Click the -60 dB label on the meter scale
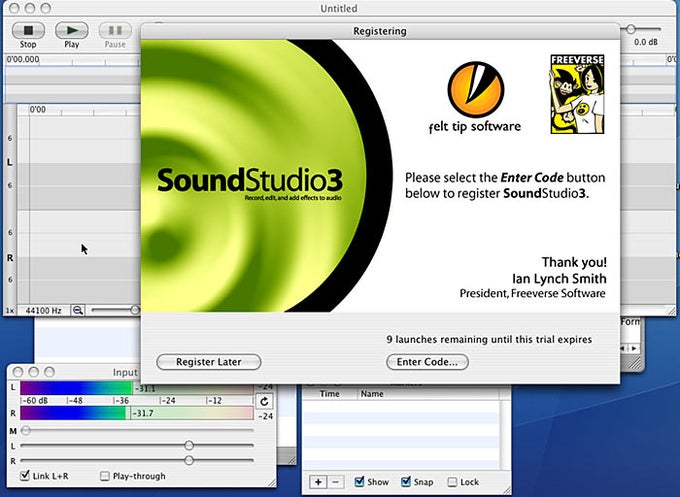Image resolution: width=680 pixels, height=497 pixels. pos(35,400)
